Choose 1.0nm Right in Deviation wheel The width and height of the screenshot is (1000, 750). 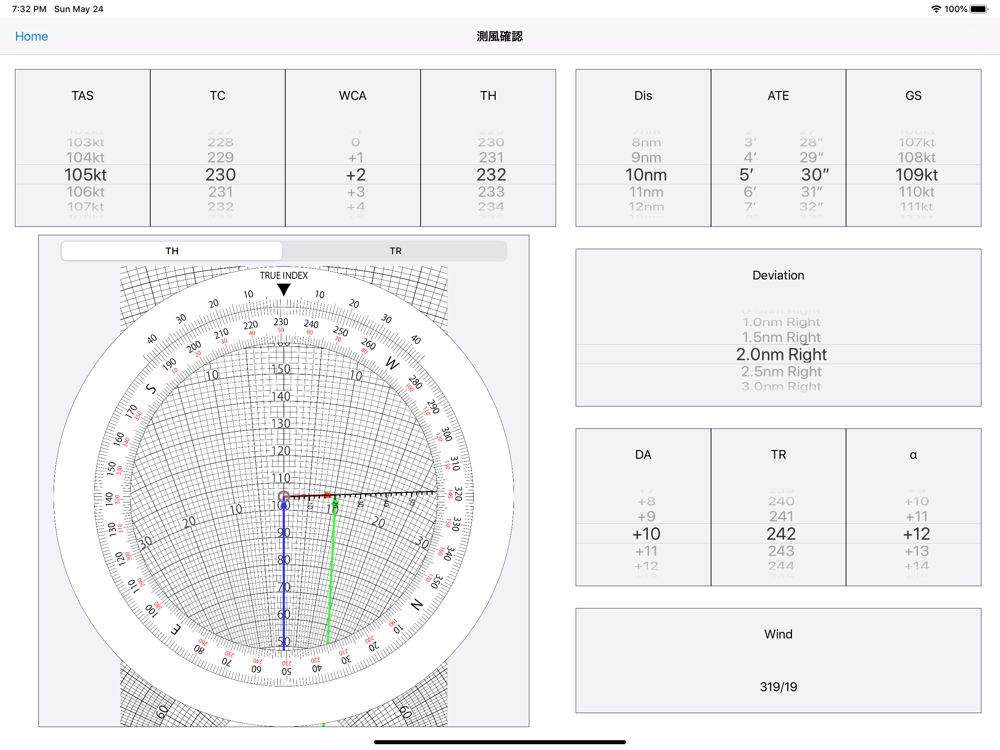coord(781,322)
